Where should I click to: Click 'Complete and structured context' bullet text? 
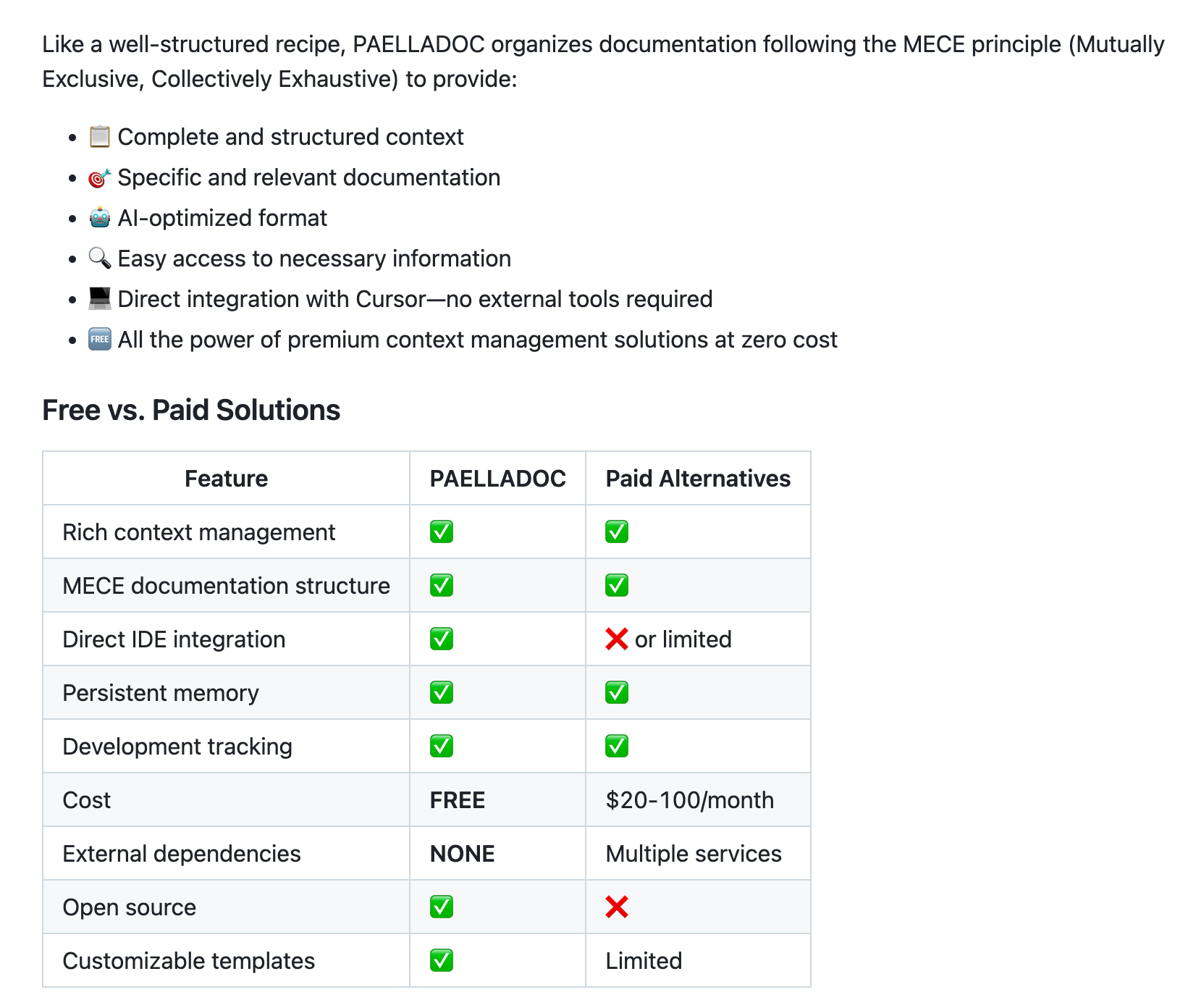[290, 136]
